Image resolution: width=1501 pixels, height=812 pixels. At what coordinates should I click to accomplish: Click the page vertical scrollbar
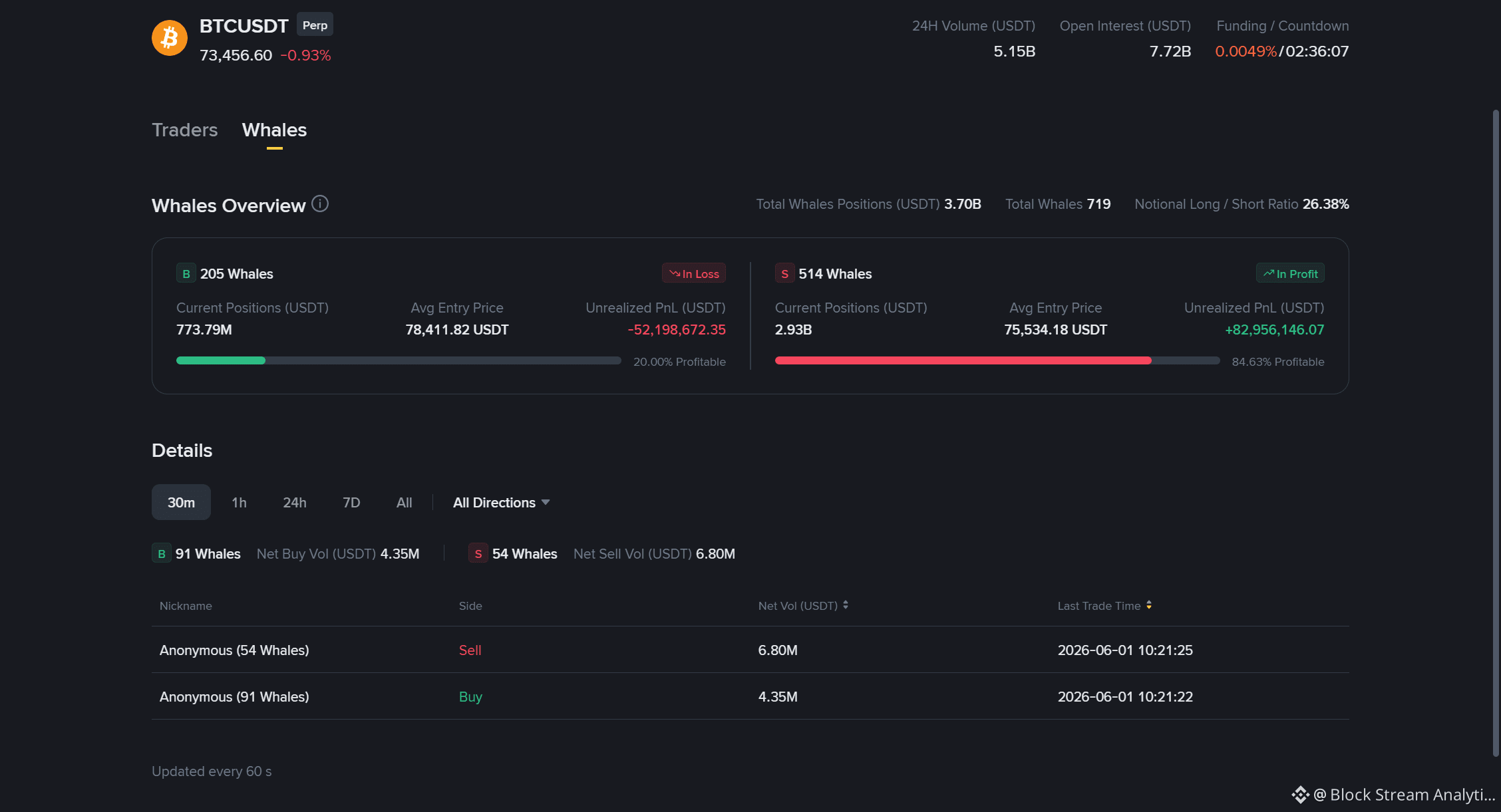1496,432
